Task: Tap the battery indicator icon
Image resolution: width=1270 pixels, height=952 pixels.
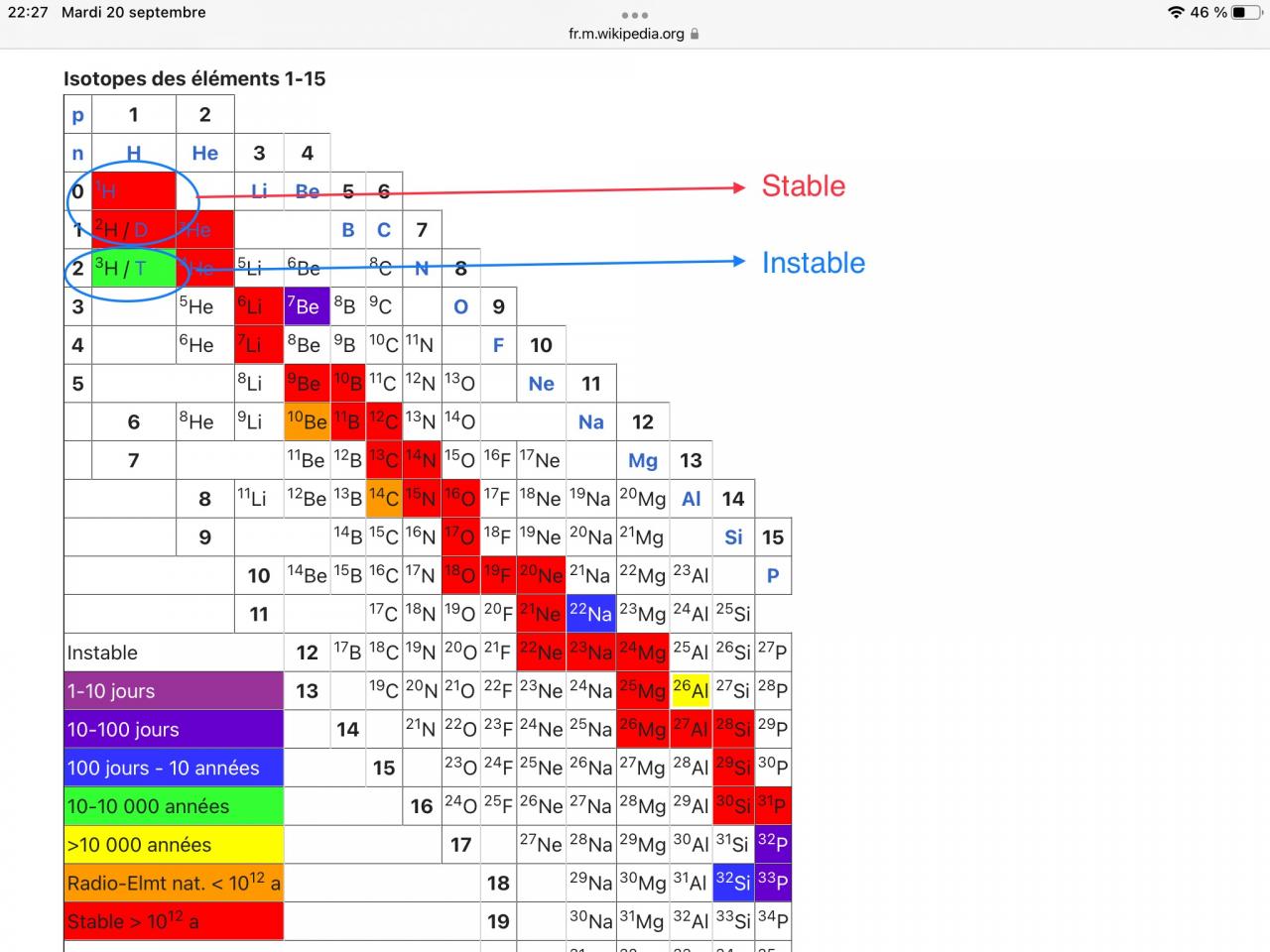Action: [1246, 13]
